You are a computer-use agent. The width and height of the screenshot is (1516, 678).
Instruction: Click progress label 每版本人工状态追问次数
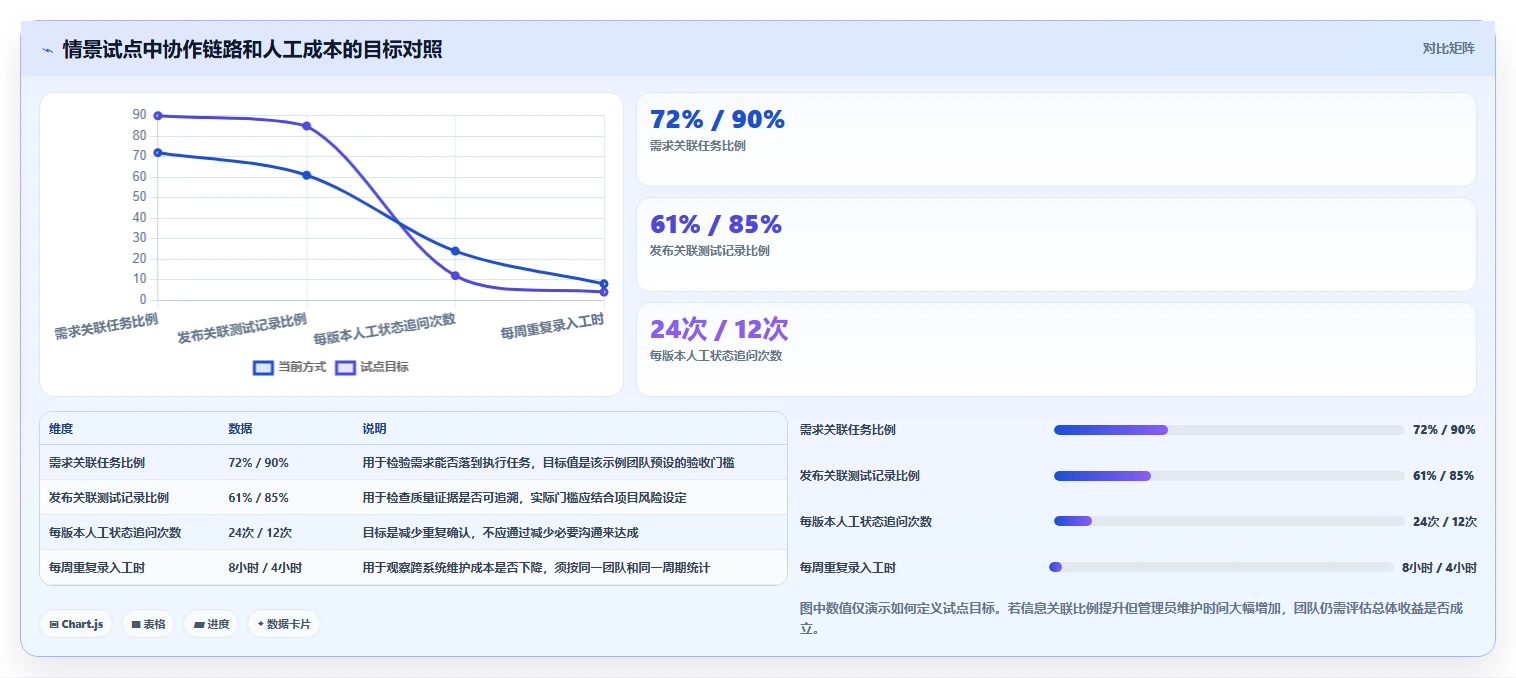[x=866, y=521]
